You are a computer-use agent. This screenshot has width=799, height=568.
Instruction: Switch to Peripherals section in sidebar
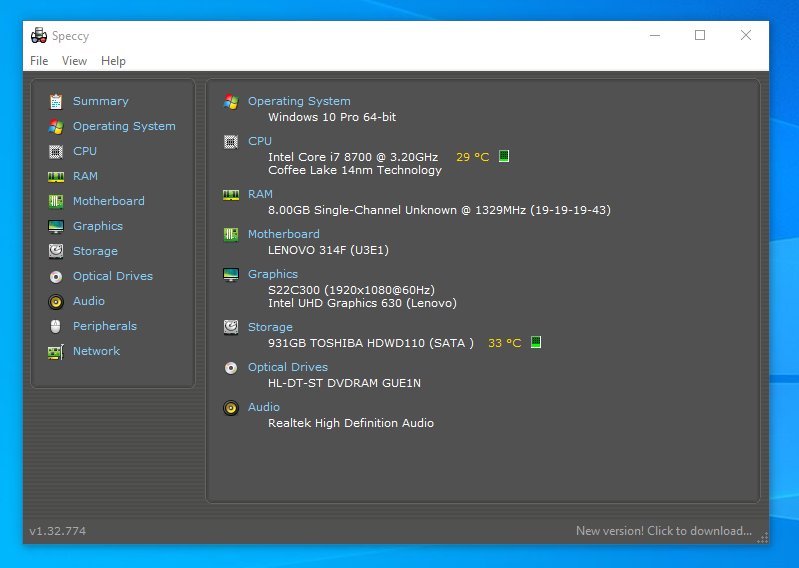pos(105,326)
